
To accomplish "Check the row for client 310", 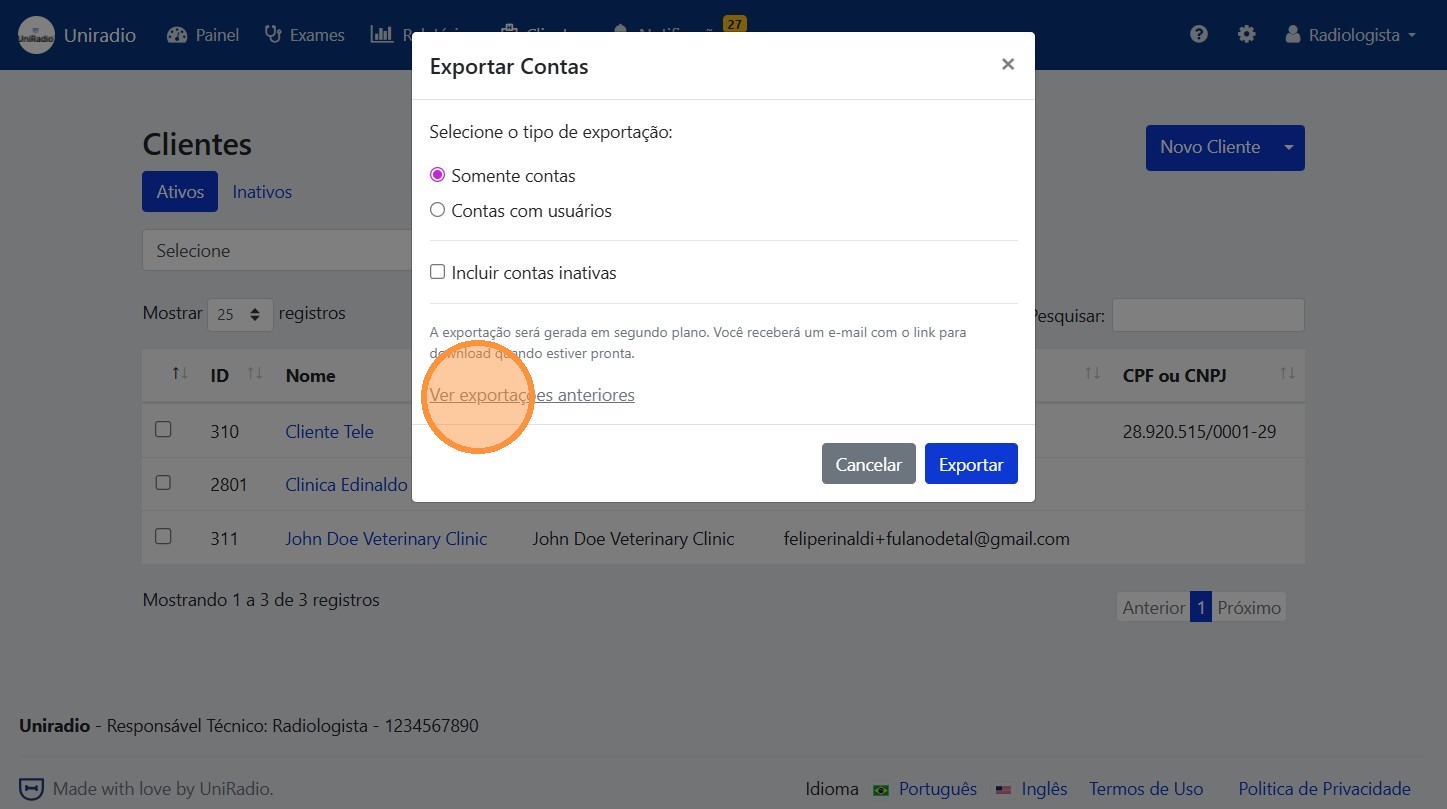I will (163, 430).
